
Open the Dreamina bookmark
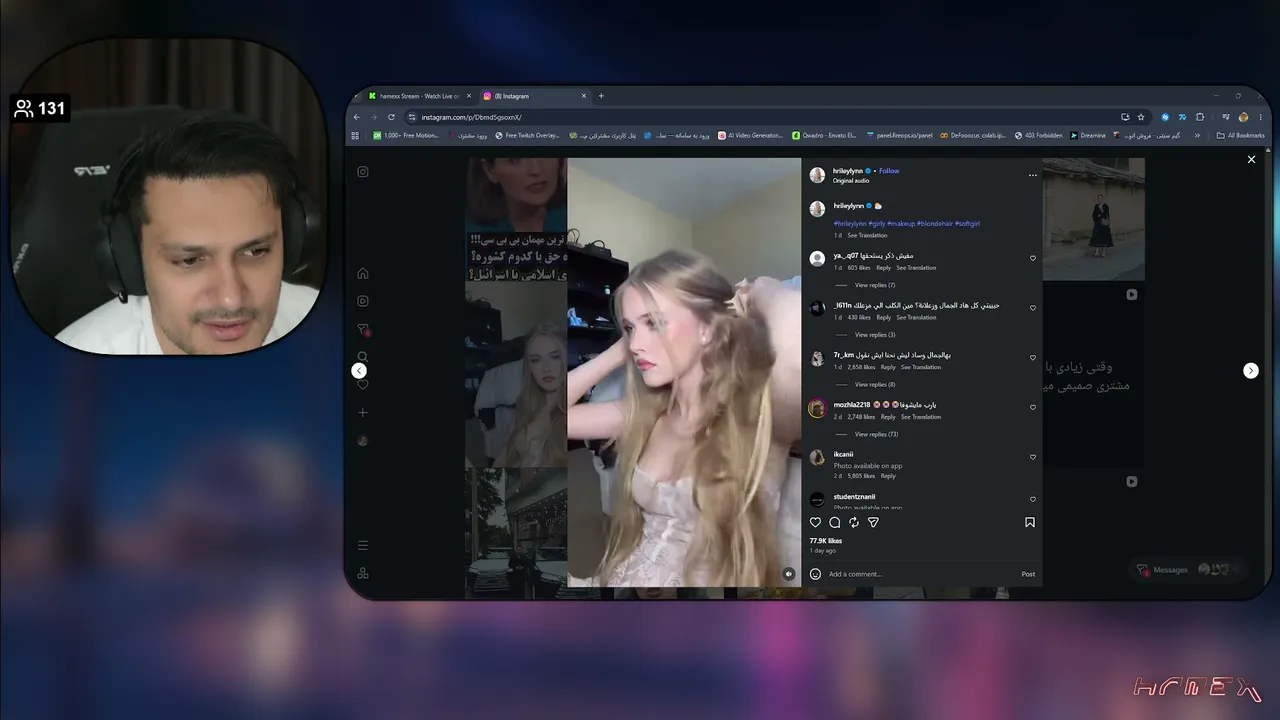point(1088,135)
